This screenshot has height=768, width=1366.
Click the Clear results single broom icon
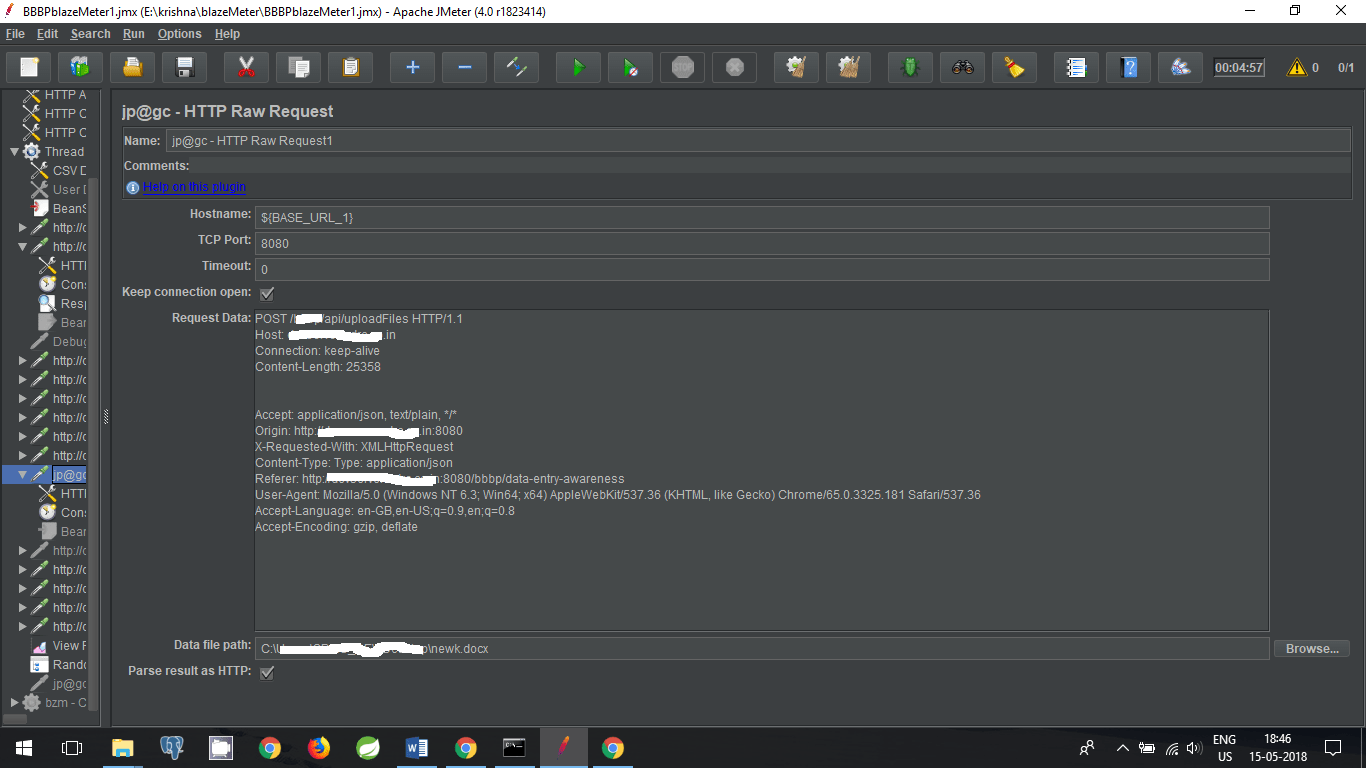click(x=796, y=68)
